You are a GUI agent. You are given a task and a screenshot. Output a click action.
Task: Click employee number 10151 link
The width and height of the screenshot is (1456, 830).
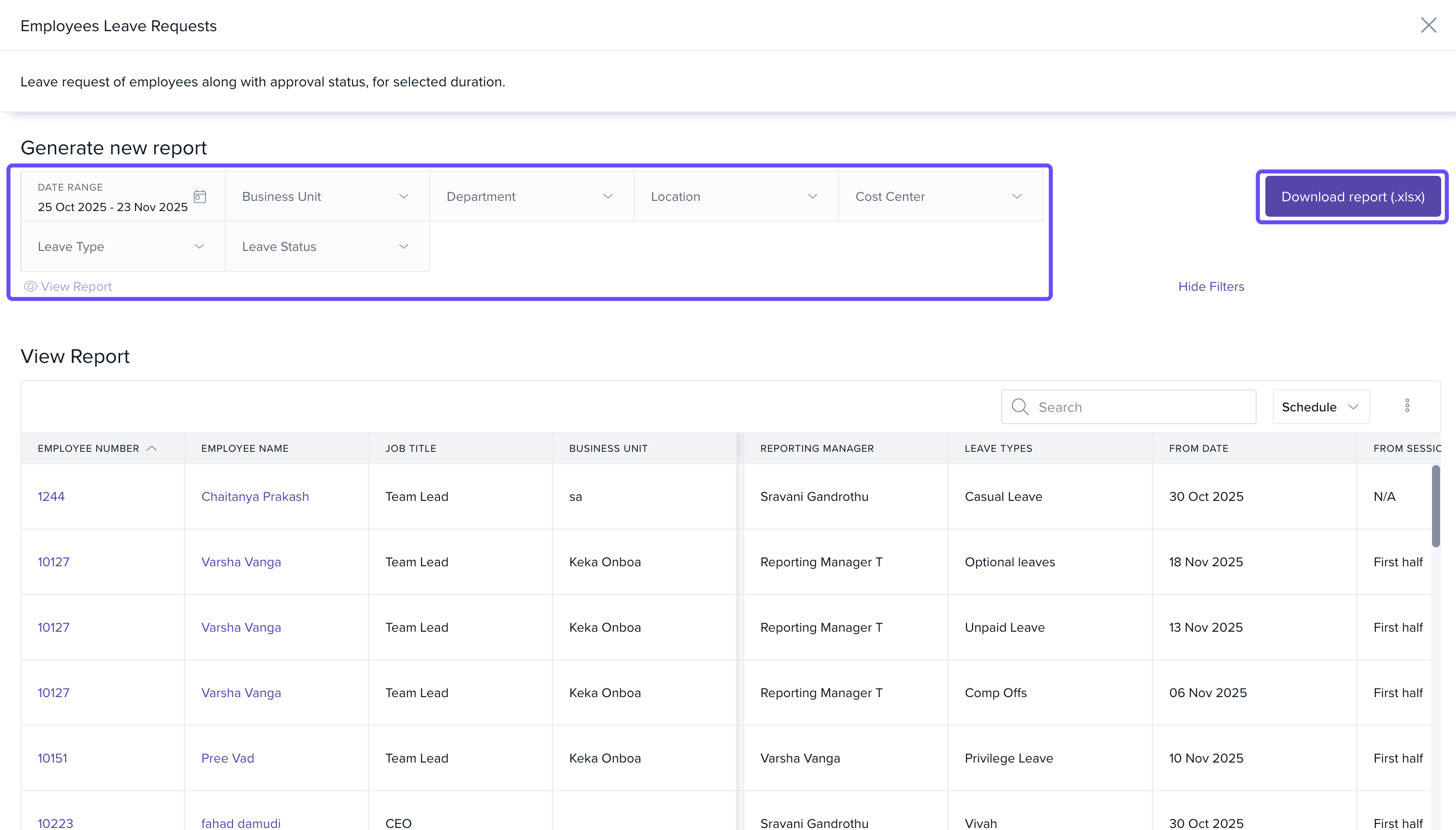pos(53,758)
